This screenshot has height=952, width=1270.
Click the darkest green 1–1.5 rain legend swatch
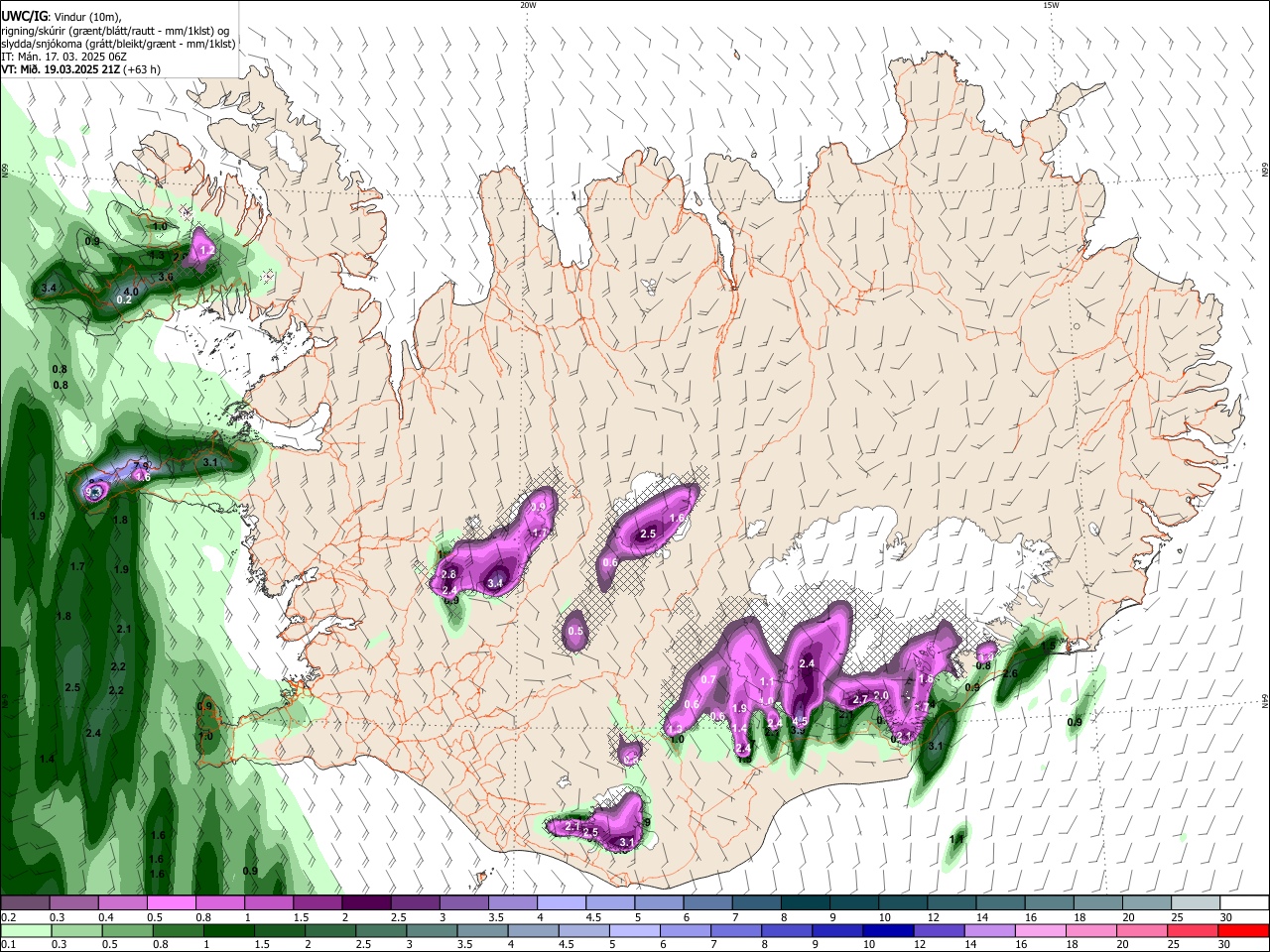point(228,930)
